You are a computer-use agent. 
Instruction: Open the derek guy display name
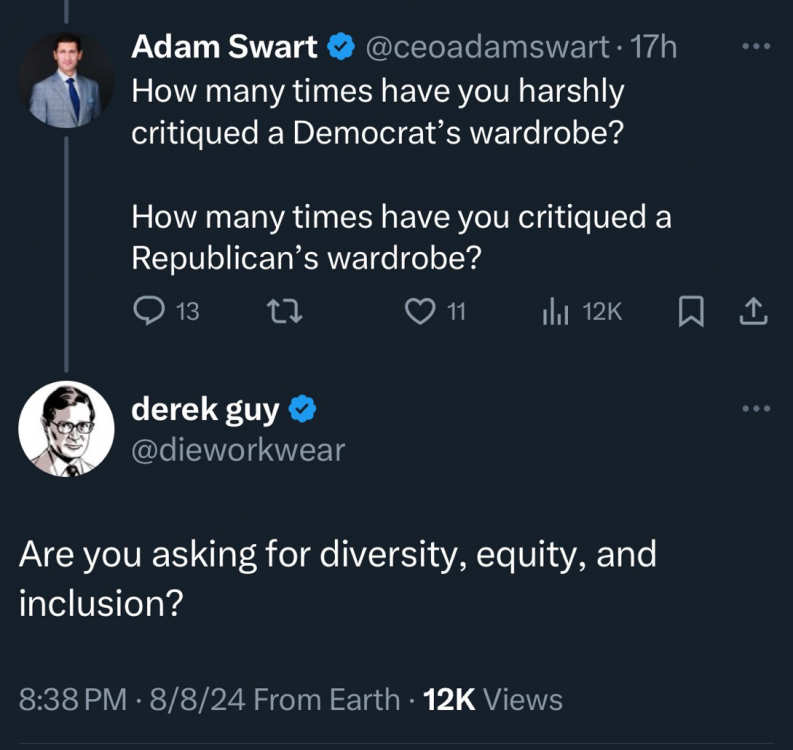tap(205, 408)
